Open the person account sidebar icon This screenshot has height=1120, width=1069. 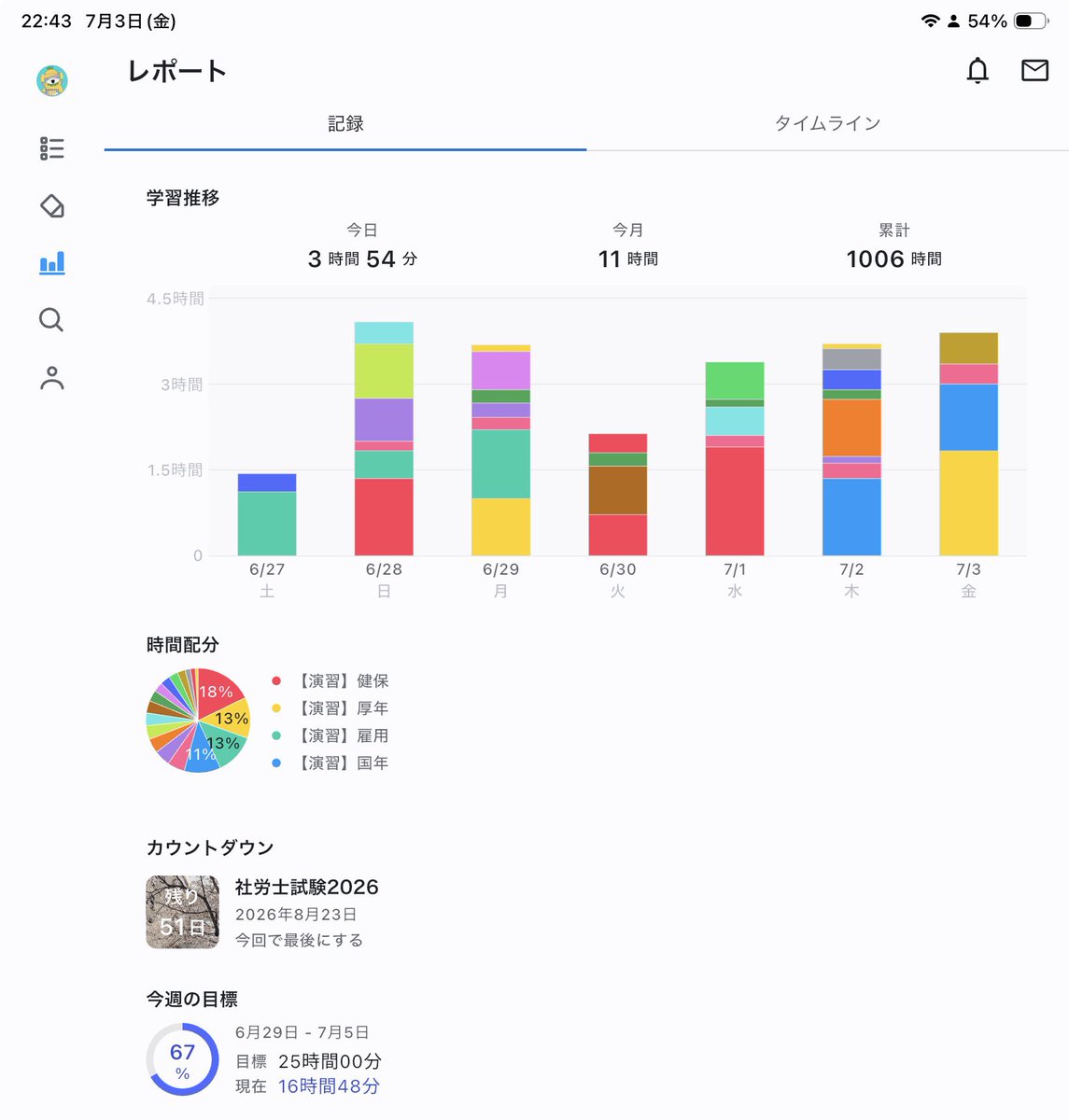[x=52, y=378]
